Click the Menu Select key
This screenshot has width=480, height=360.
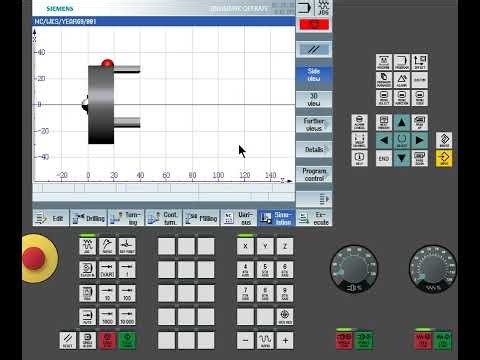point(384,98)
